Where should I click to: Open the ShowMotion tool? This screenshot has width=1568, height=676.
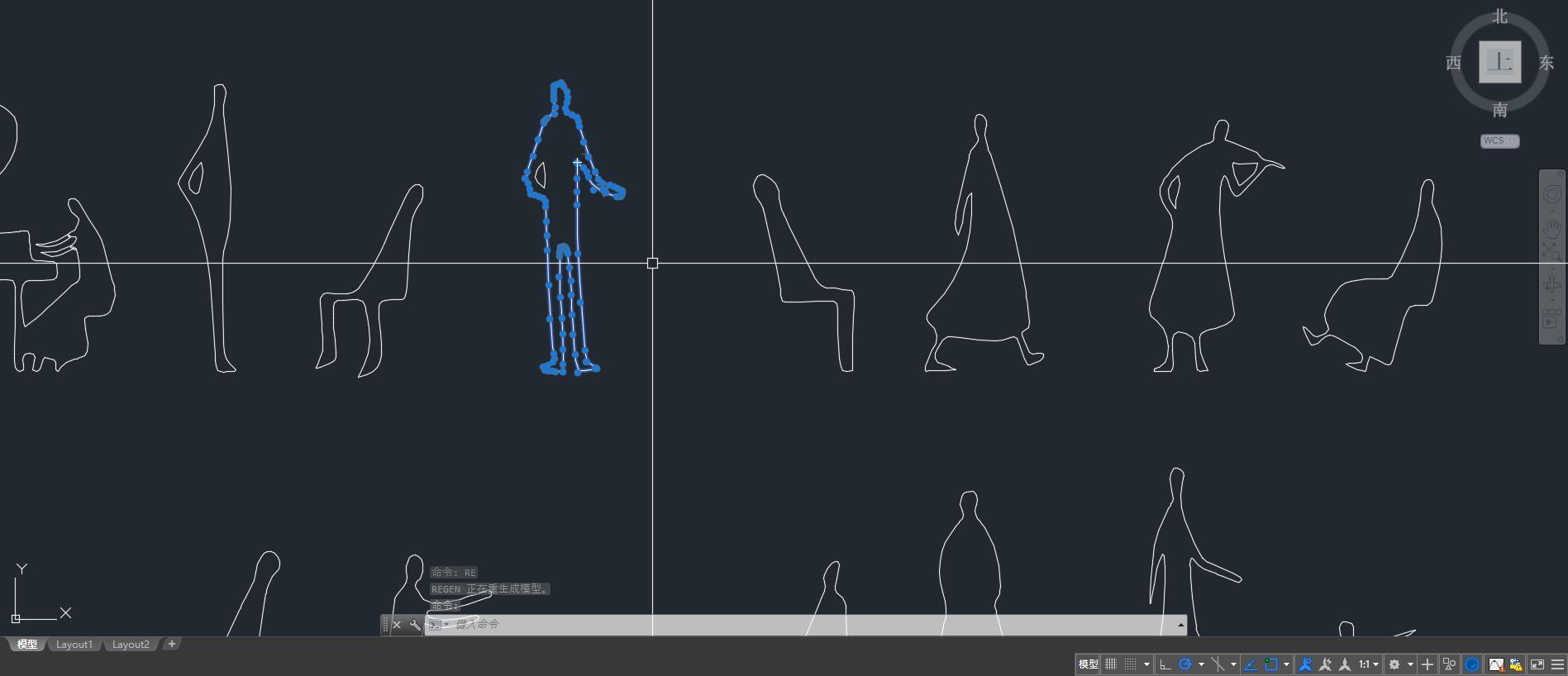pos(1551,318)
